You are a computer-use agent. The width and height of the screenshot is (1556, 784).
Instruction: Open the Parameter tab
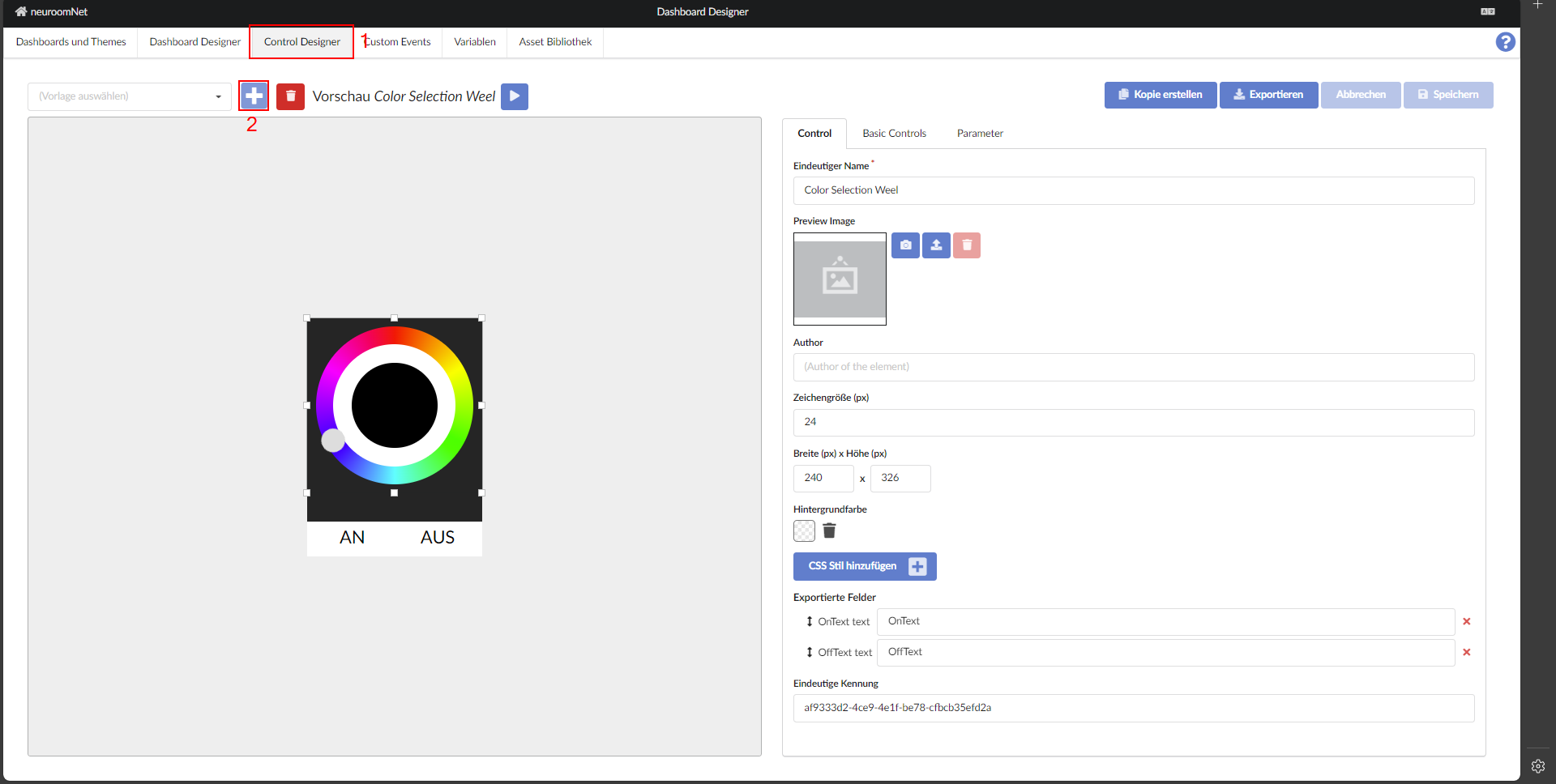coord(979,134)
